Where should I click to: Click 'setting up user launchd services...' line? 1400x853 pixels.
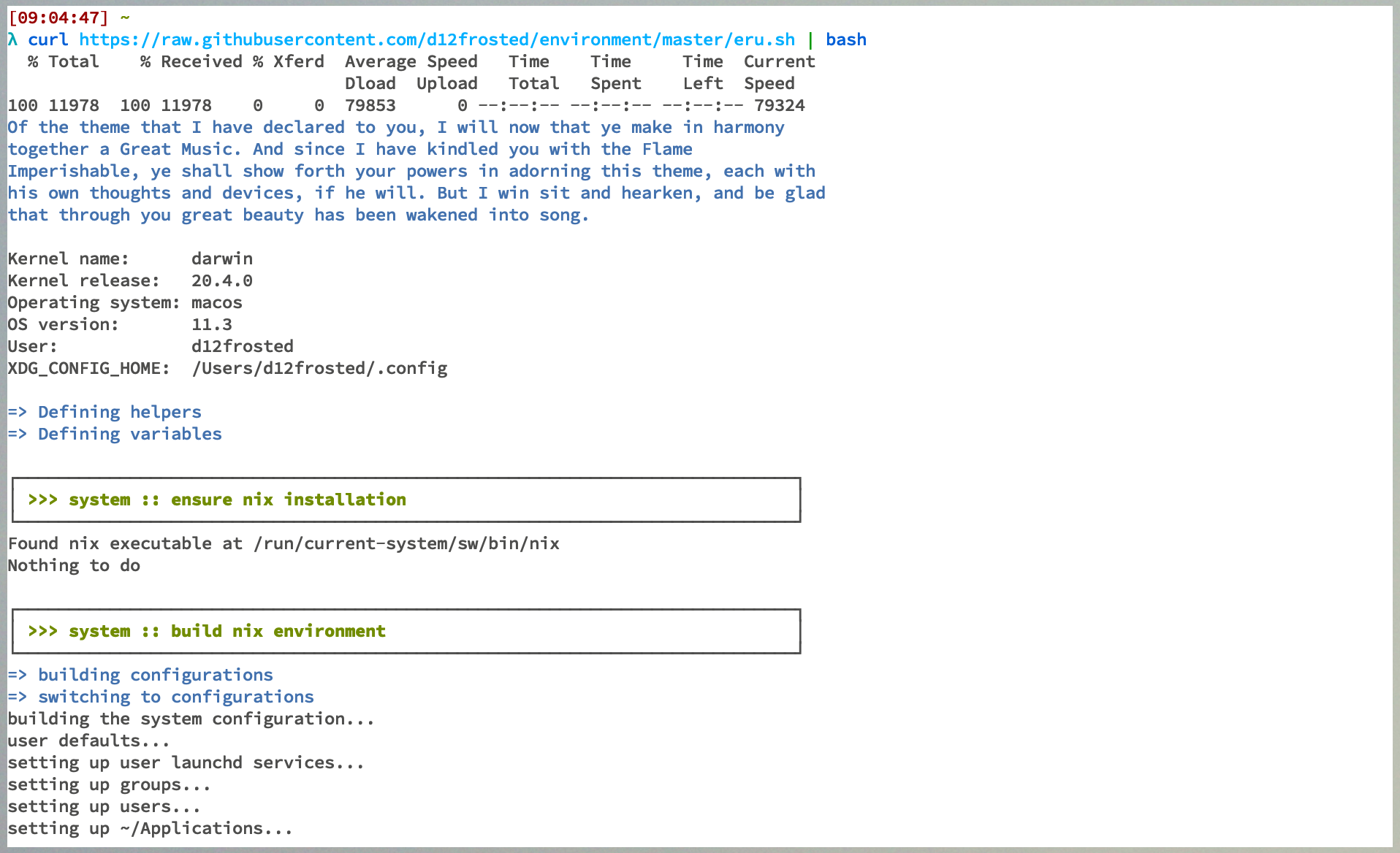click(186, 763)
